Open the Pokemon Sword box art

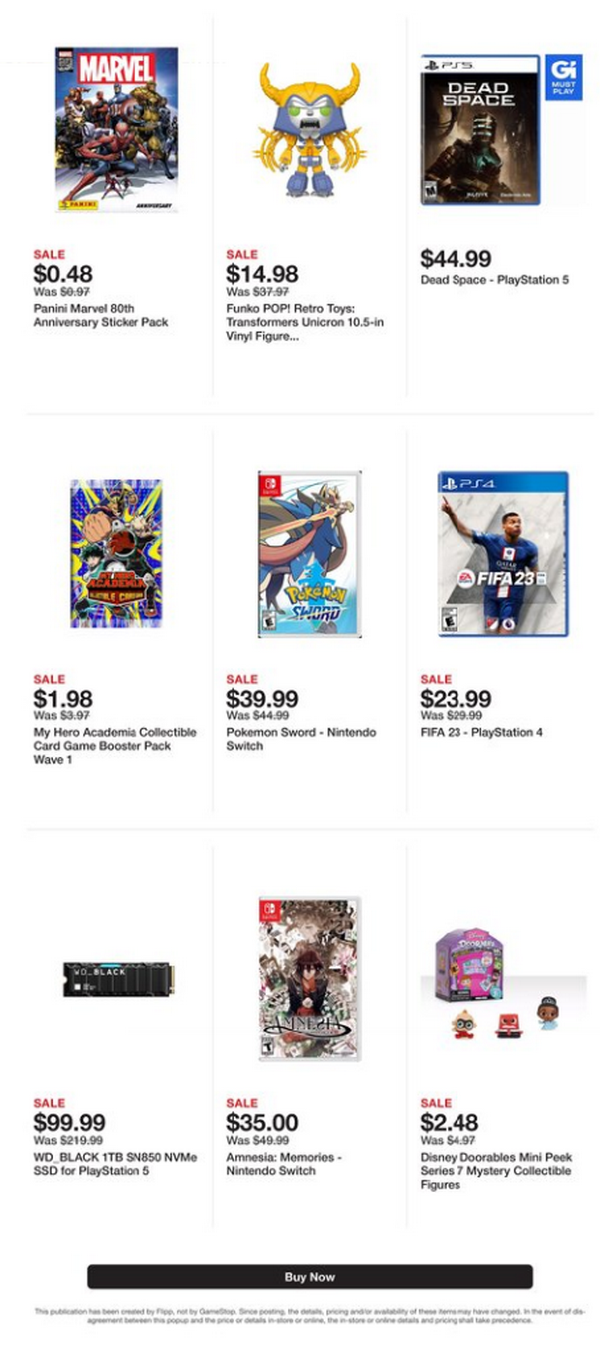point(309,554)
